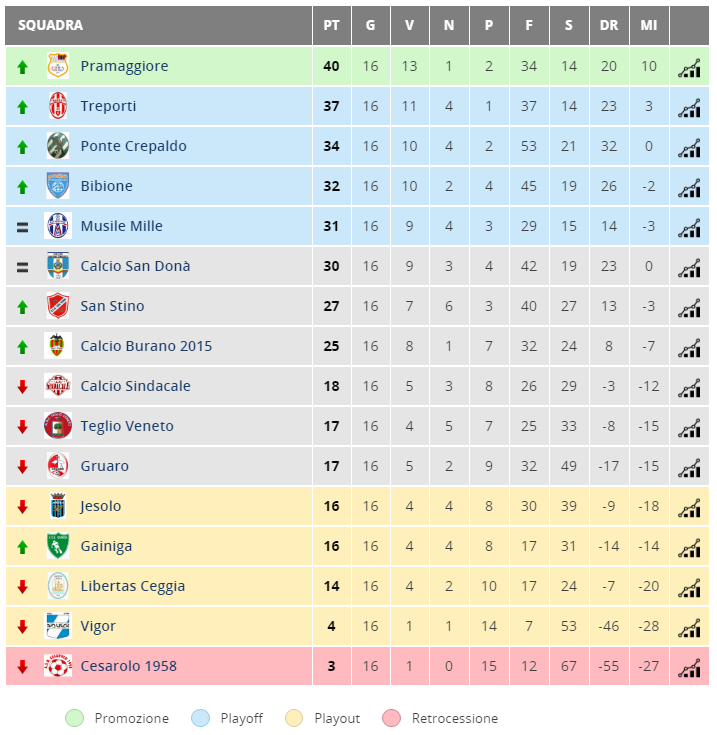Click the Vigor team crest
717x735 pixels.
click(x=58, y=626)
